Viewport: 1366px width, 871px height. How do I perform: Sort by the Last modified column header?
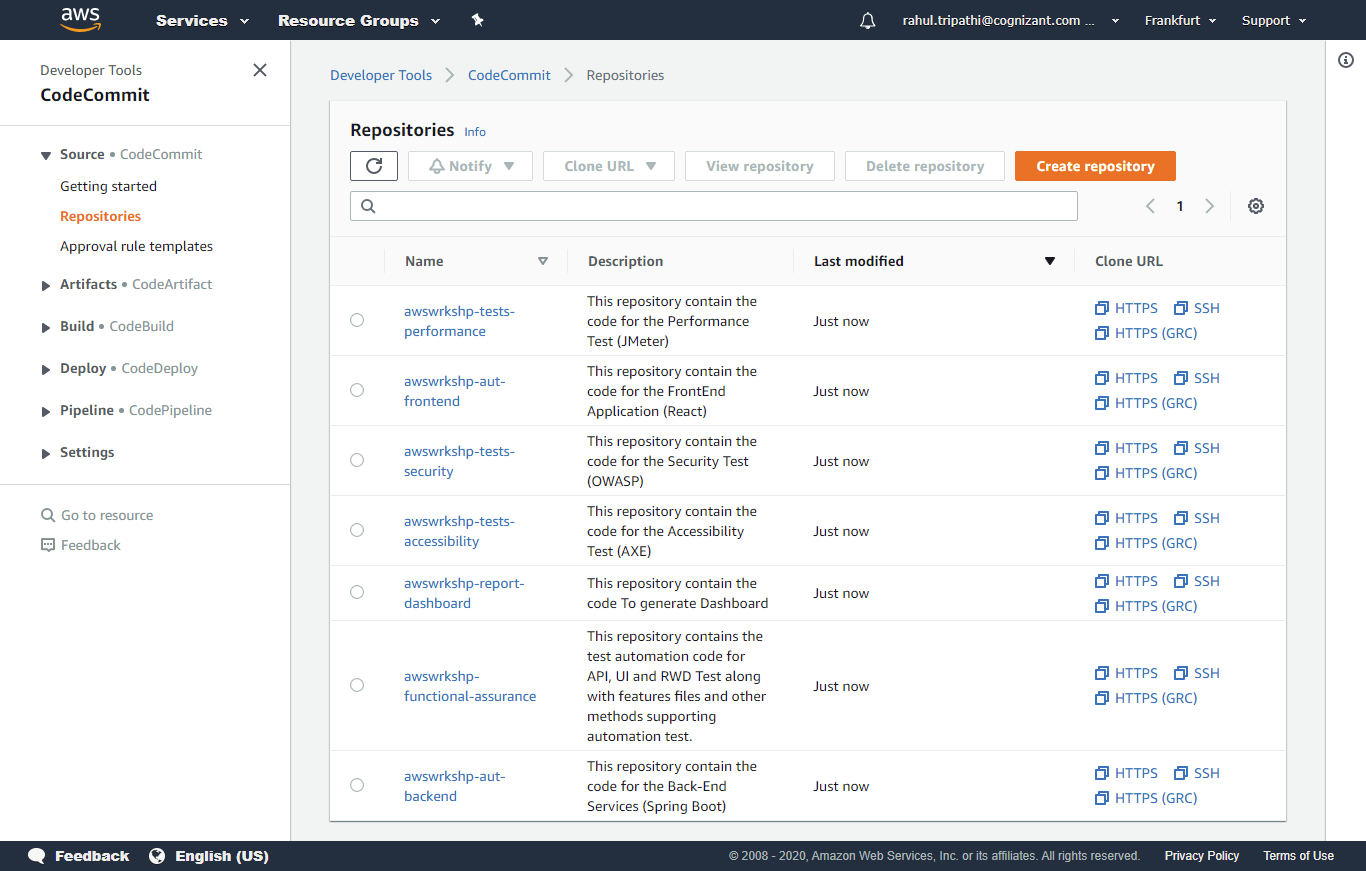click(x=934, y=261)
